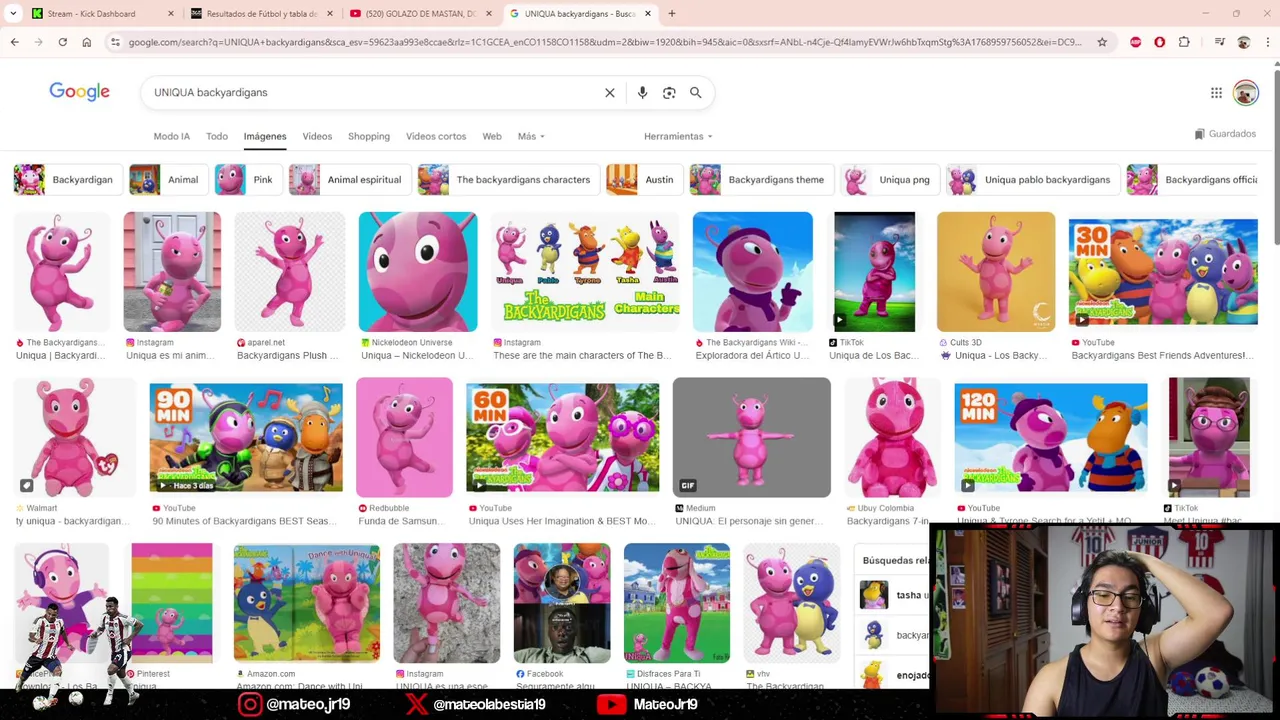Click the browser home icon
The height and width of the screenshot is (720, 1280).
[87, 42]
